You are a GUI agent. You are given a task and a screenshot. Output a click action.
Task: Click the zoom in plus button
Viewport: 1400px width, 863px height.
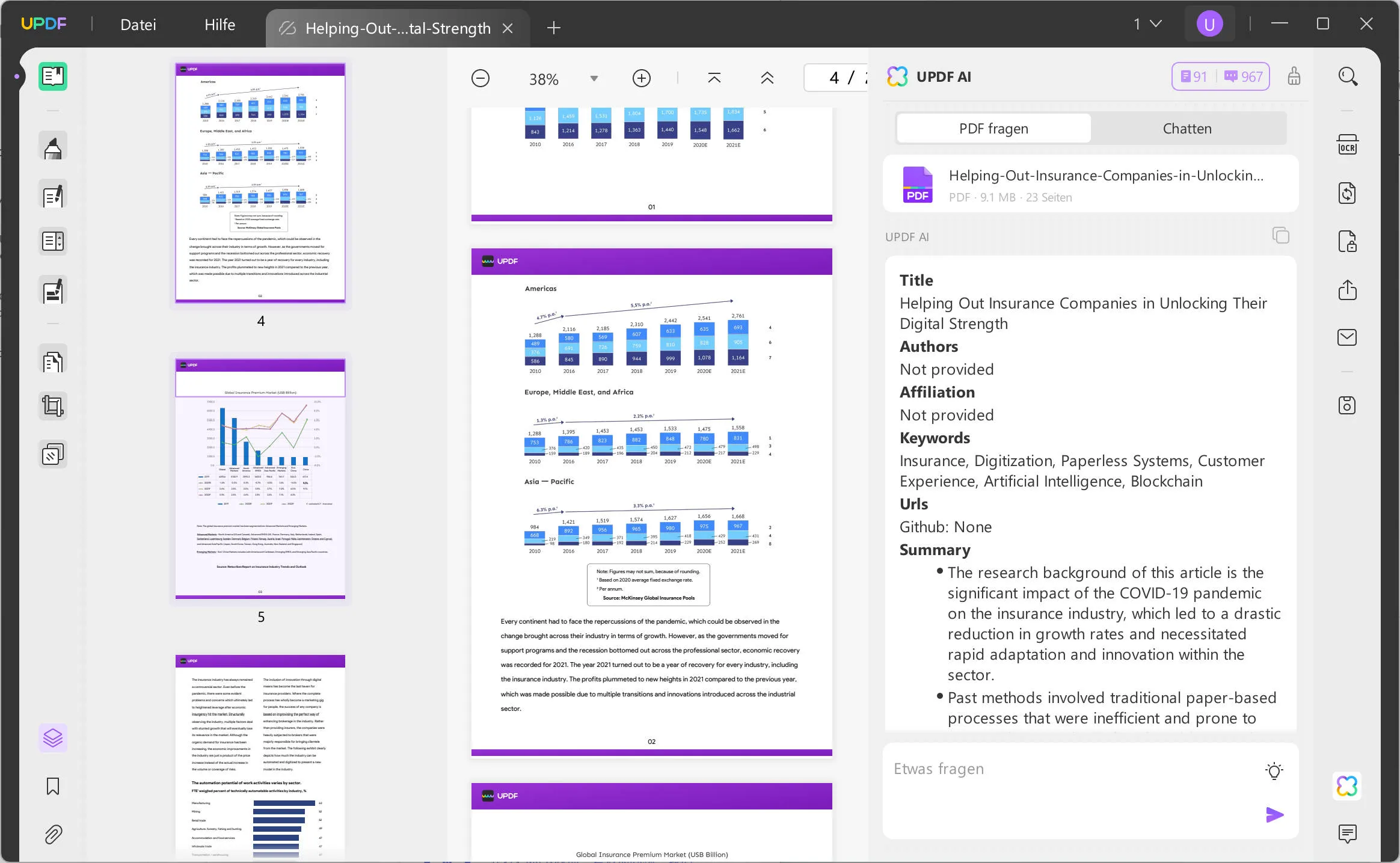pyautogui.click(x=642, y=78)
